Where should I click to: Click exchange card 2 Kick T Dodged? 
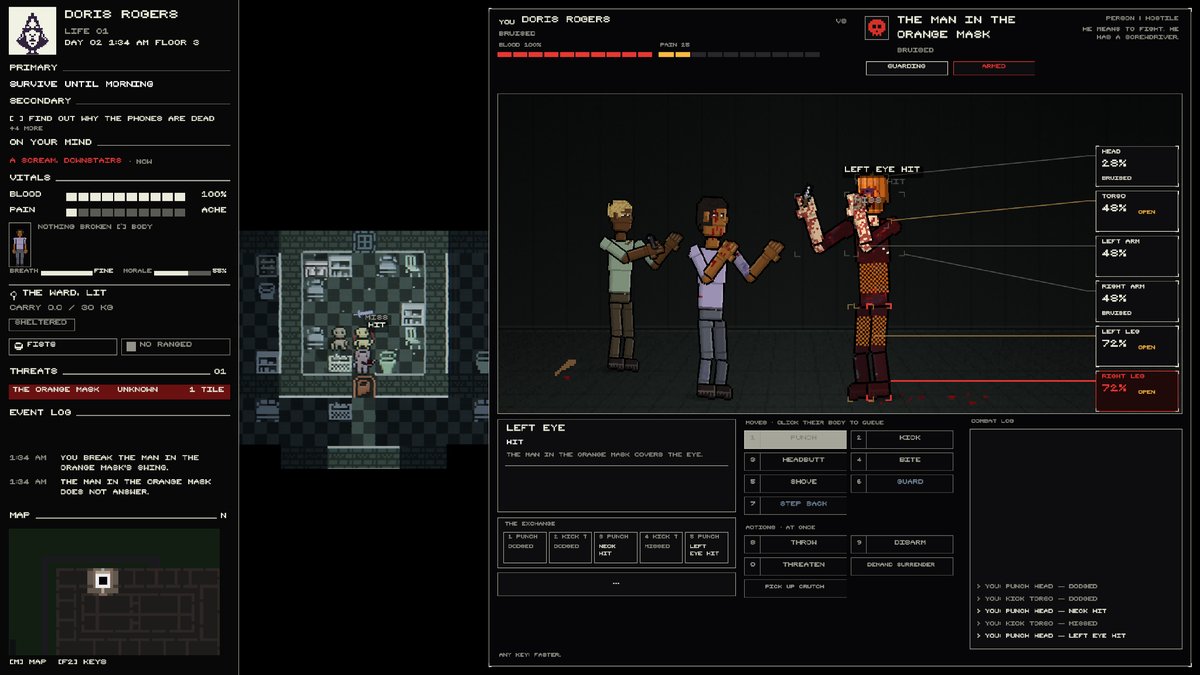(x=570, y=547)
